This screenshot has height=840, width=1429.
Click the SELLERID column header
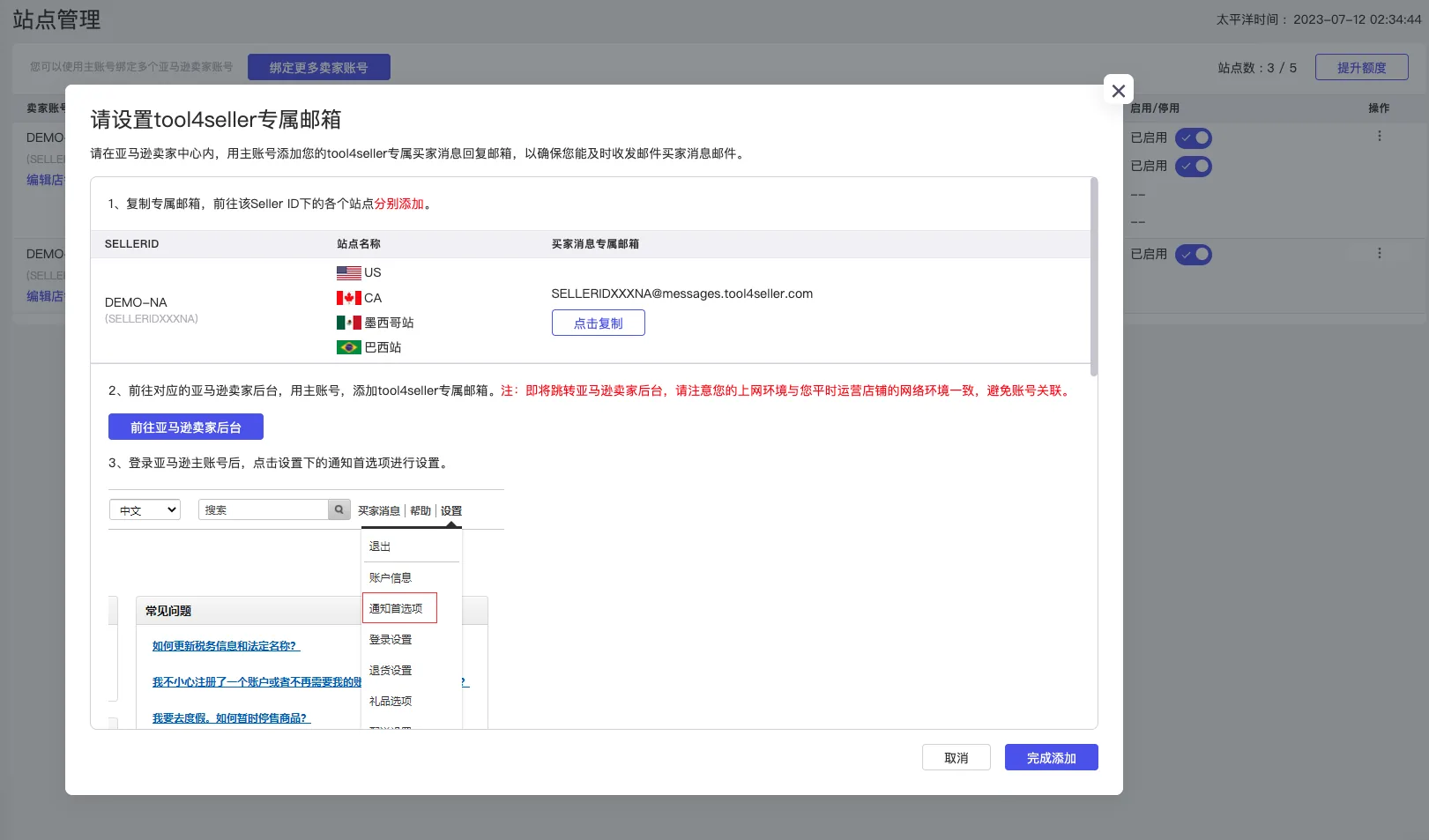(132, 244)
